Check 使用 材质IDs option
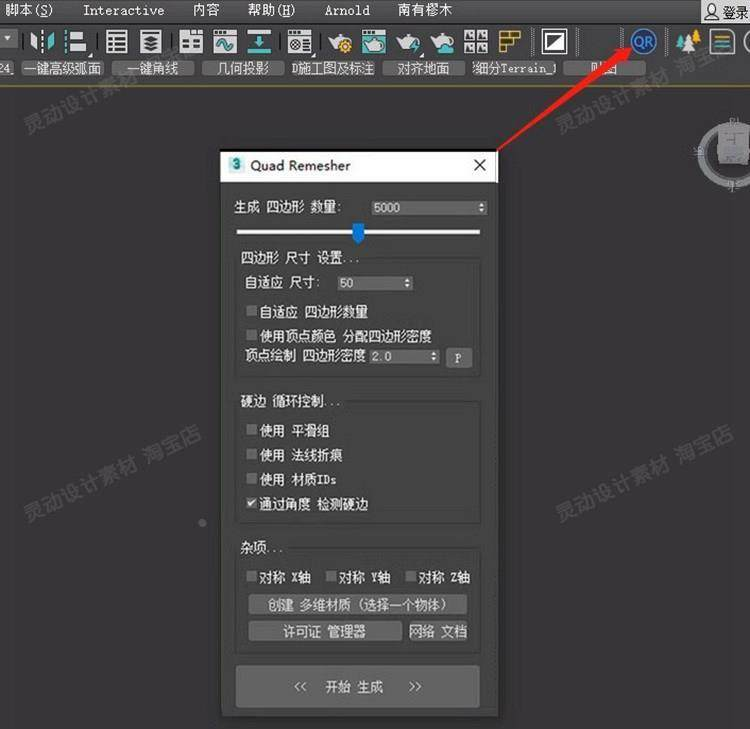 tap(251, 478)
